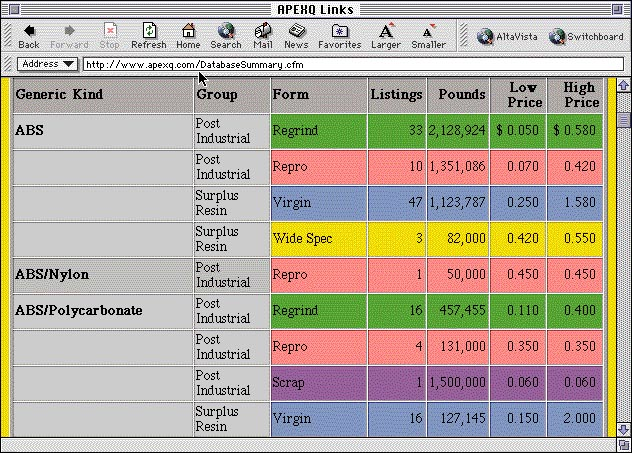Click high price "$ 0.580"

click(574, 131)
